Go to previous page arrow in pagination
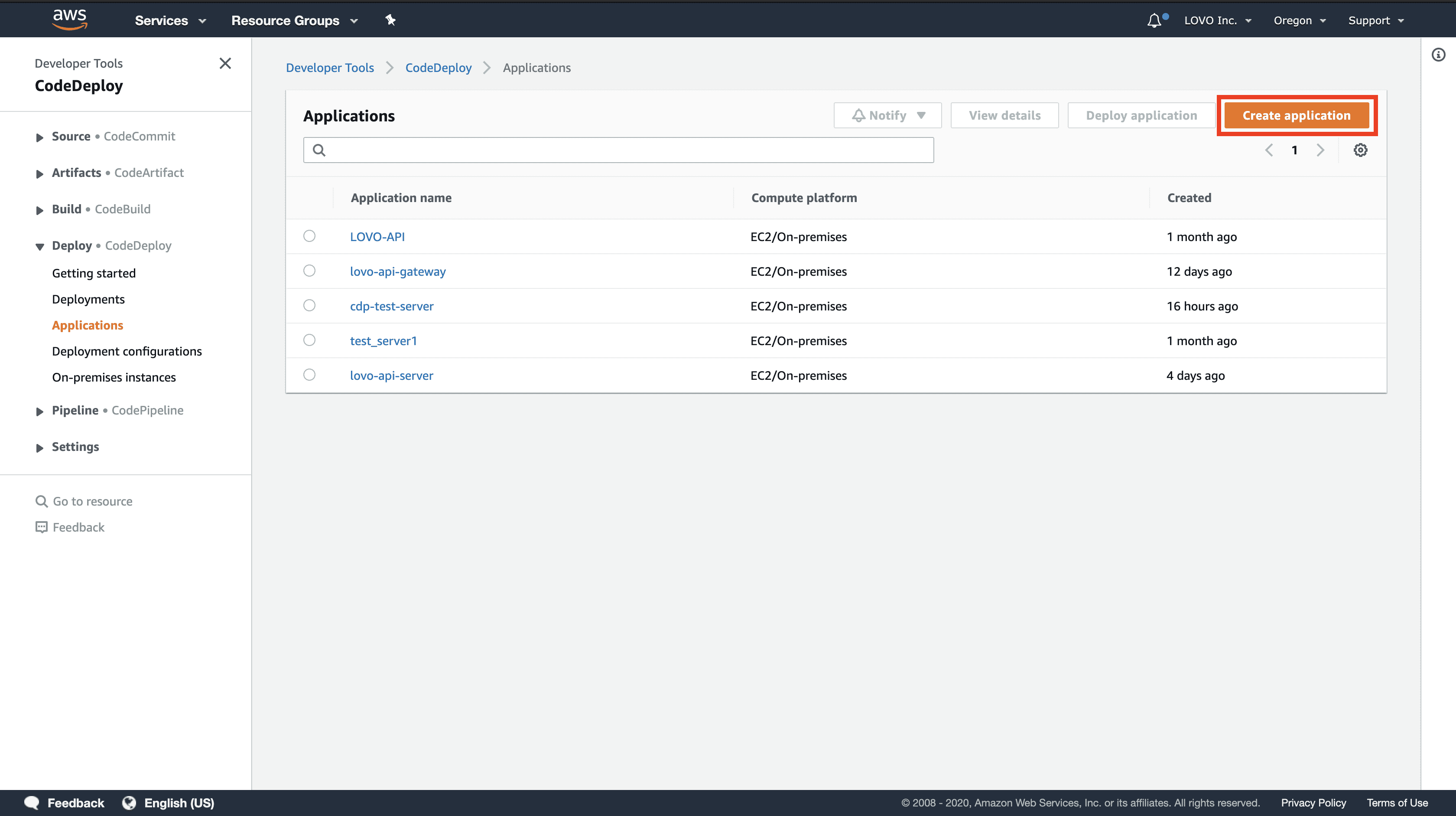This screenshot has height=816, width=1456. (x=1269, y=150)
